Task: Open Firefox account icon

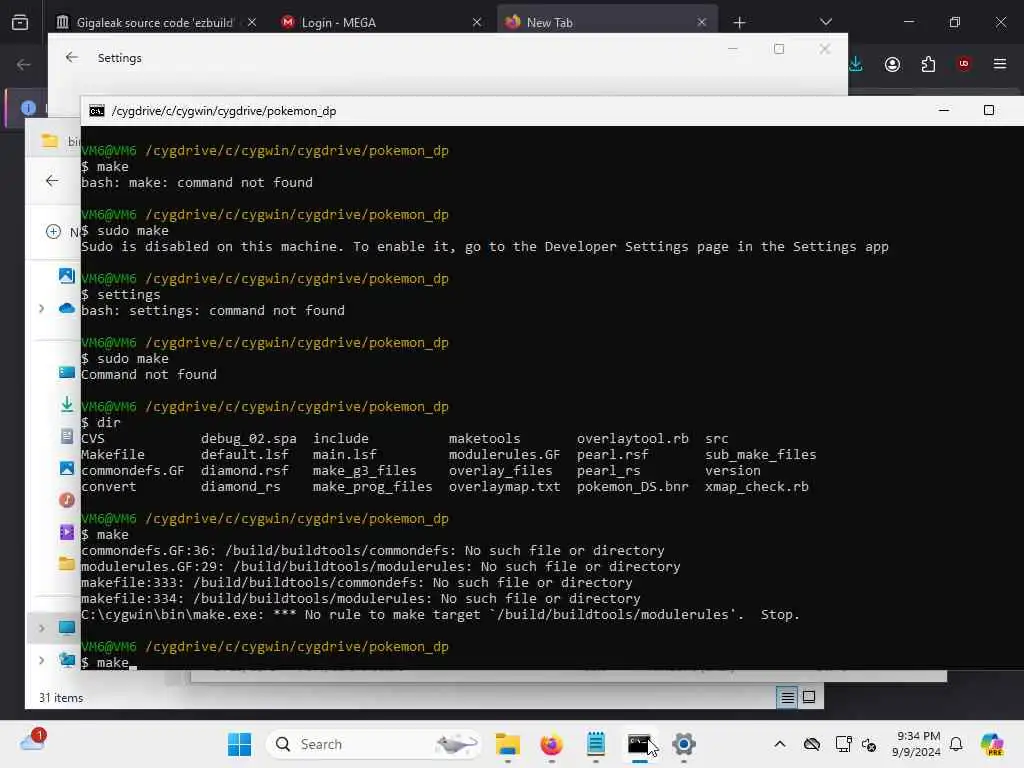Action: 892,64
